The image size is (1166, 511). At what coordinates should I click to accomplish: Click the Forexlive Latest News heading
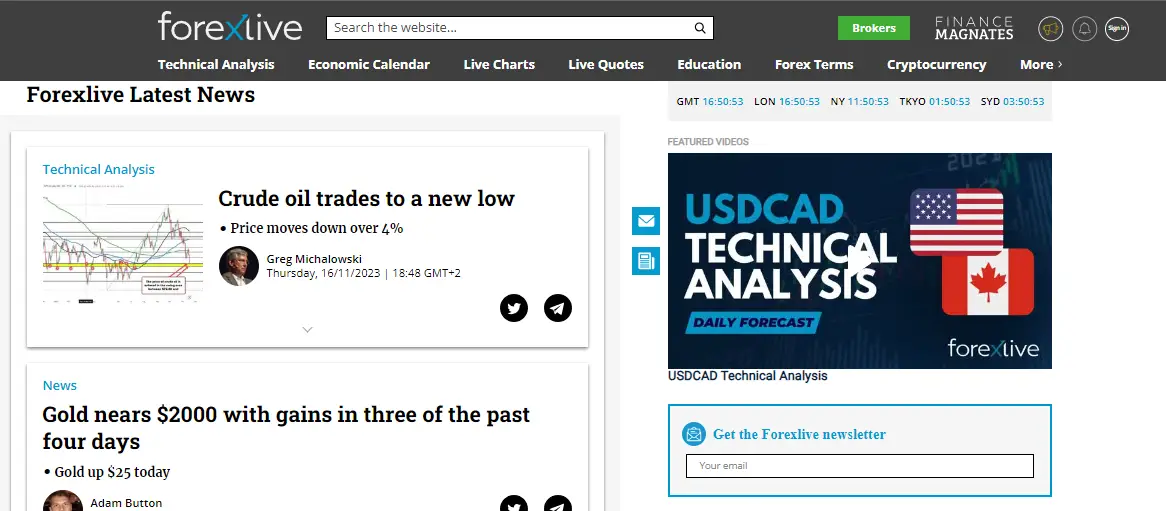(x=141, y=95)
